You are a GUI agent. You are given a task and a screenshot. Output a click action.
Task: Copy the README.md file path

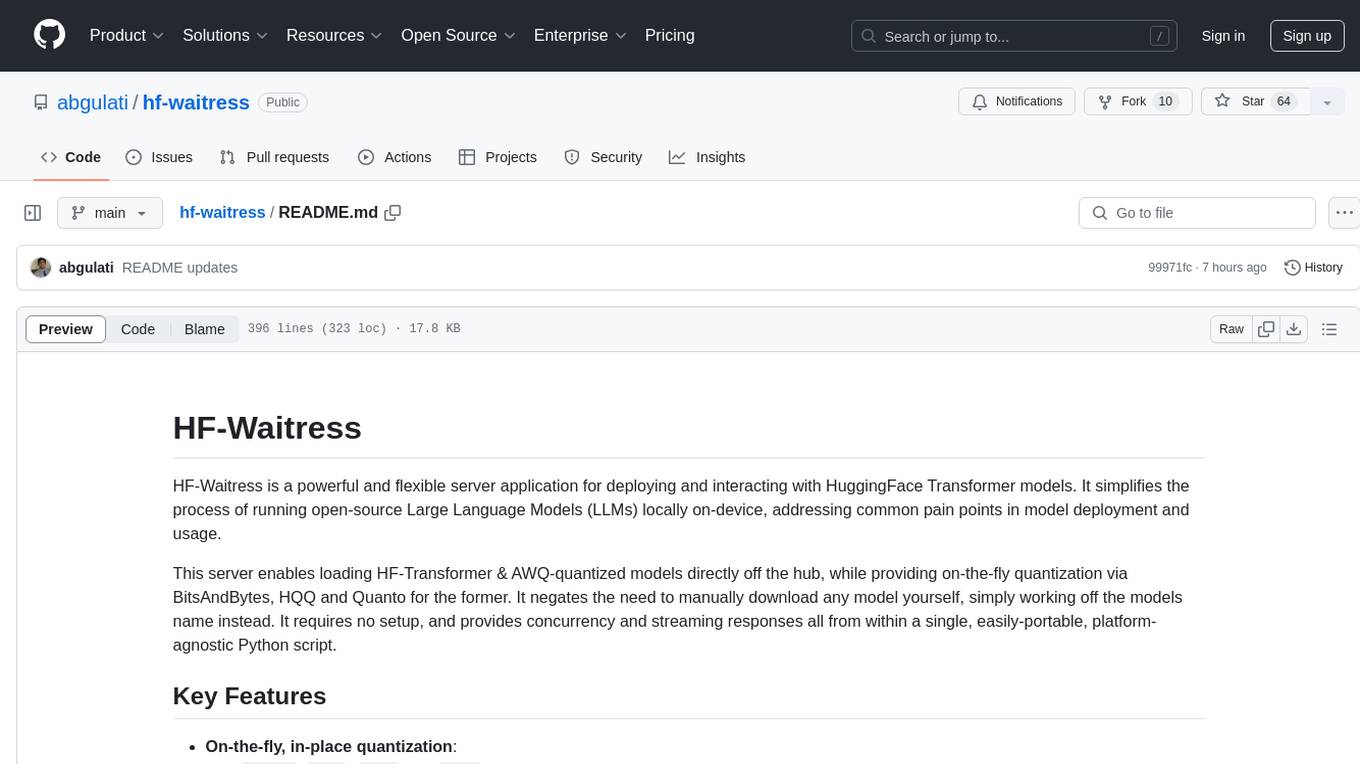click(393, 212)
